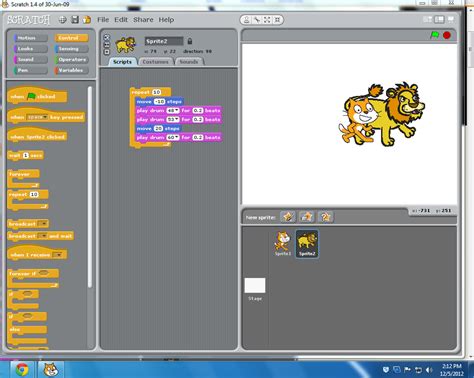
Task: Click the floppy disk save icon
Action: [75, 20]
